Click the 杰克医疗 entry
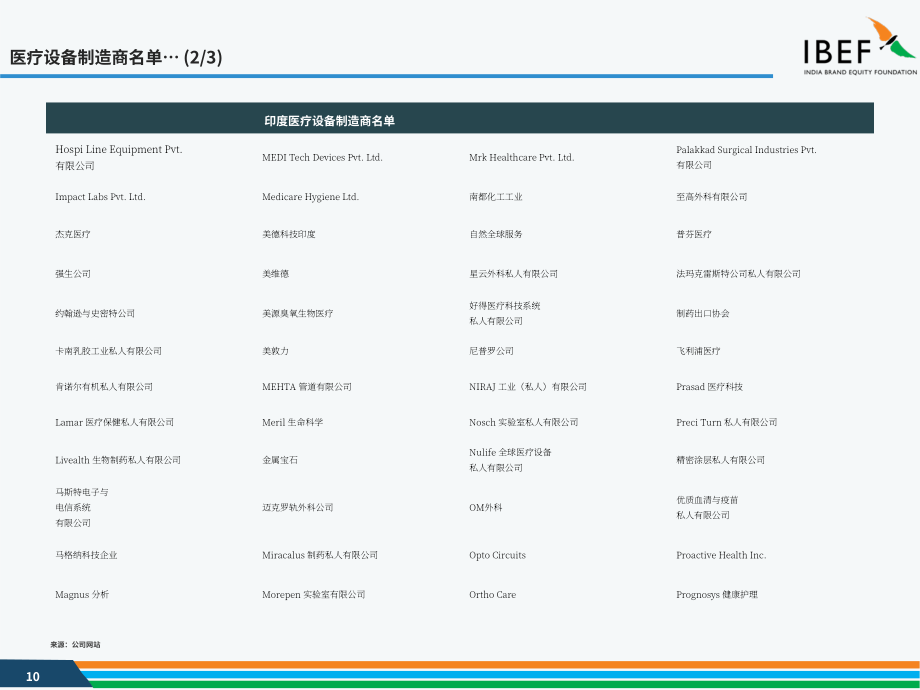Image resolution: width=920 pixels, height=690 pixels. [x=73, y=234]
